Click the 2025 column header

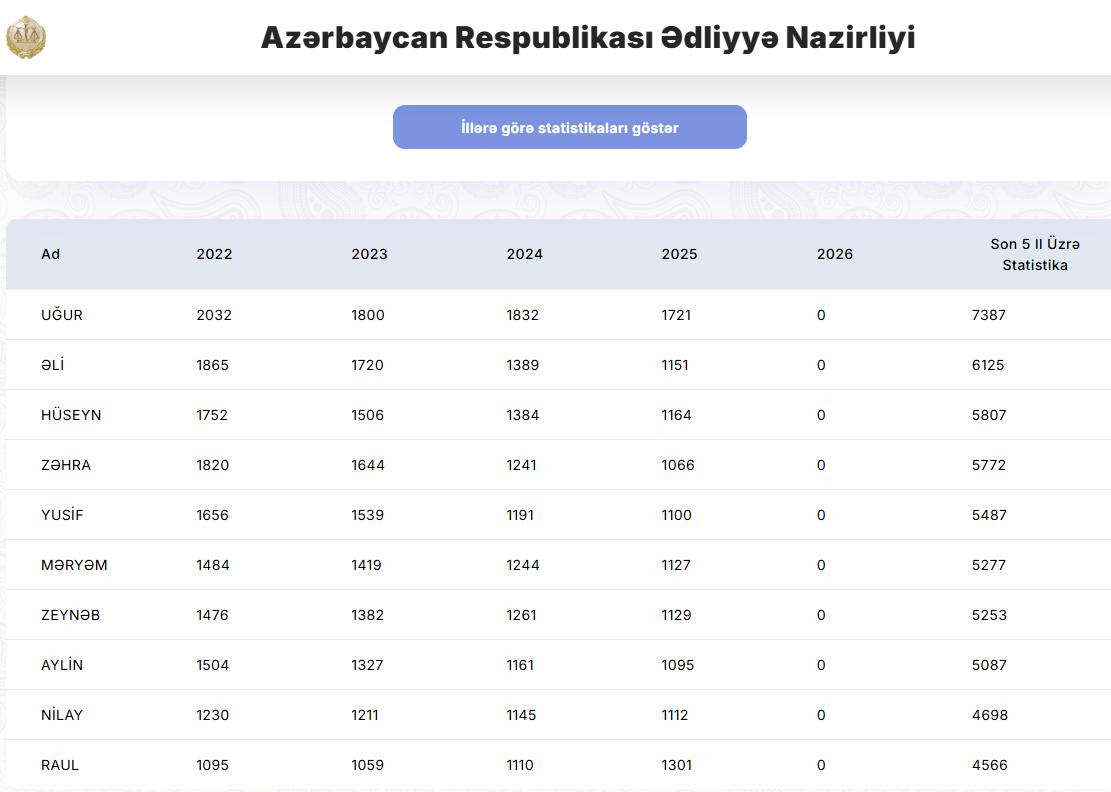(x=679, y=254)
